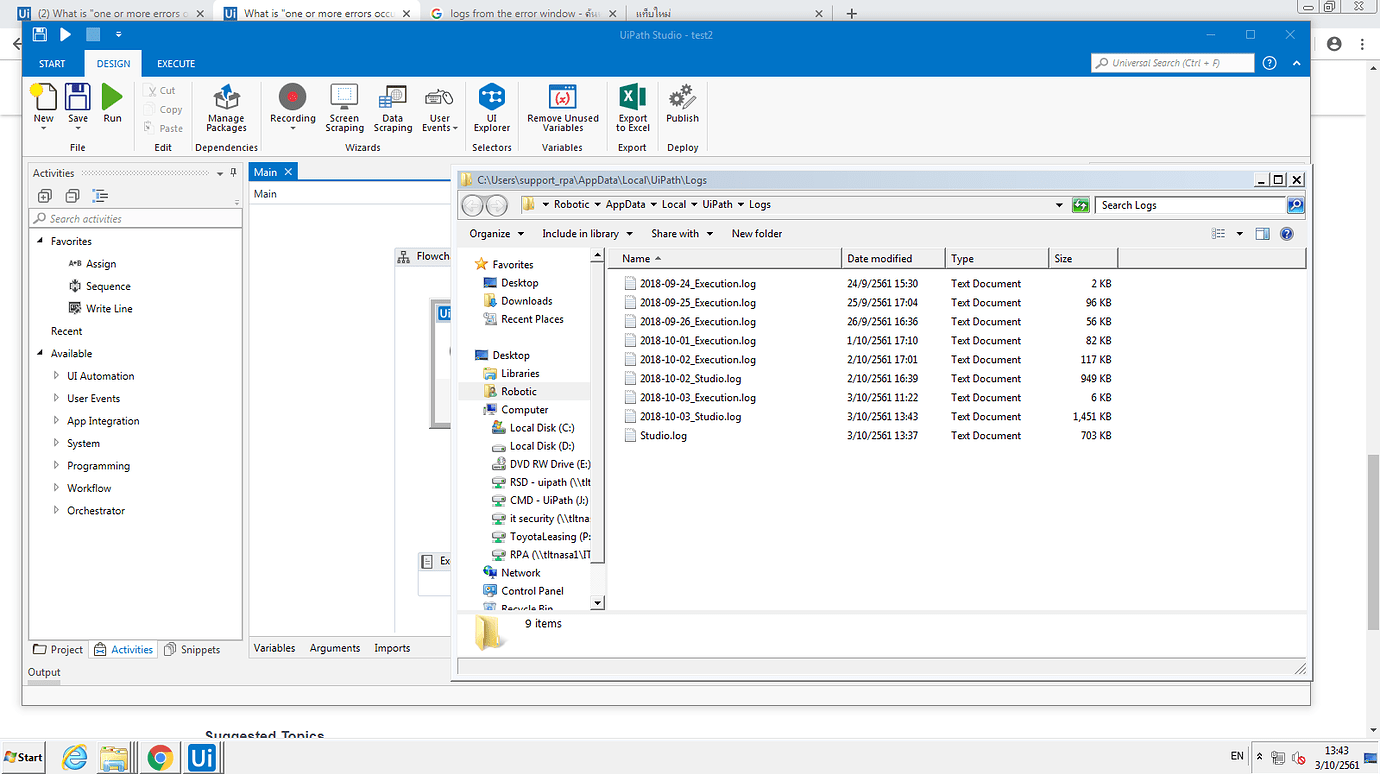
Task: Click the Publish icon
Action: (x=682, y=104)
